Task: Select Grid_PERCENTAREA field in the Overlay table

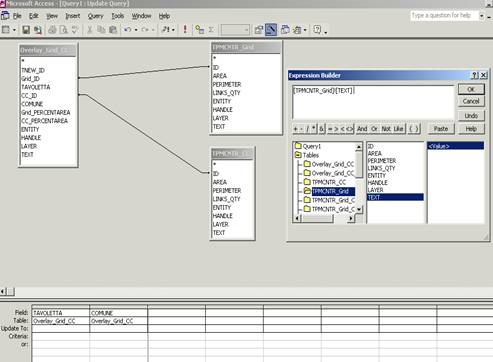Action: [46, 112]
